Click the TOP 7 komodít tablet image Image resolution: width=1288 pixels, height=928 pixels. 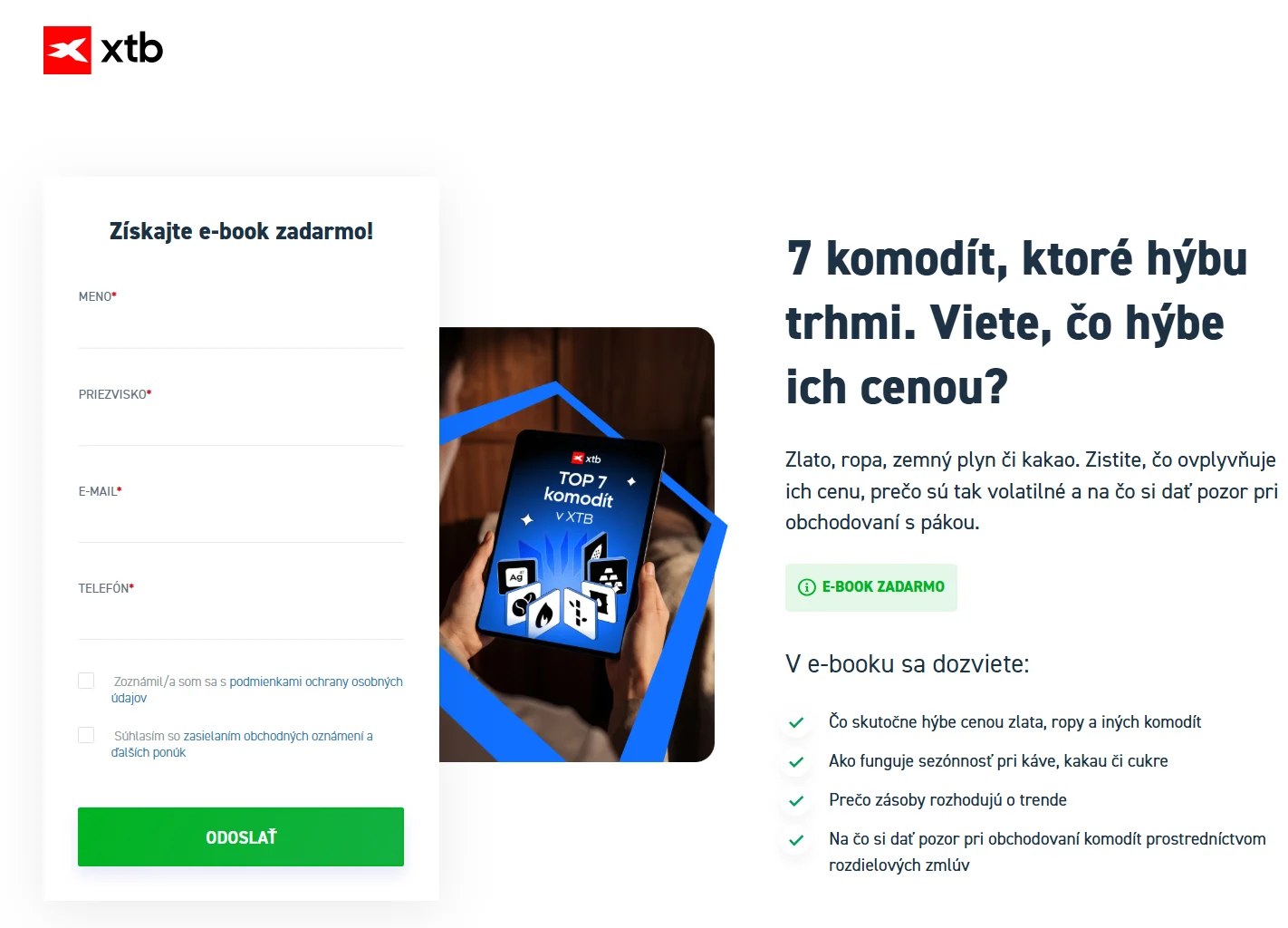click(577, 545)
